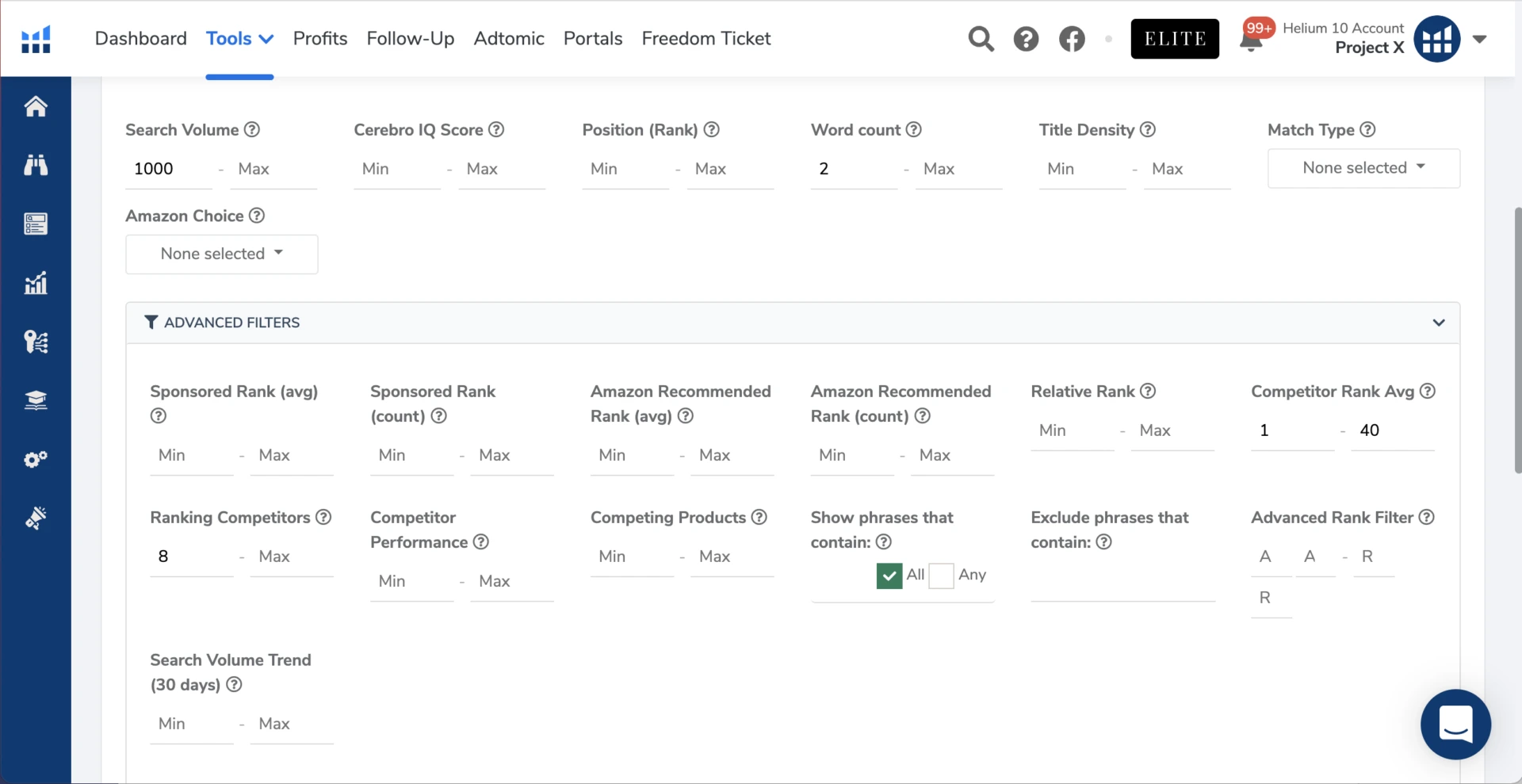Image resolution: width=1522 pixels, height=784 pixels.
Task: Go to the Profits tab
Action: [320, 38]
